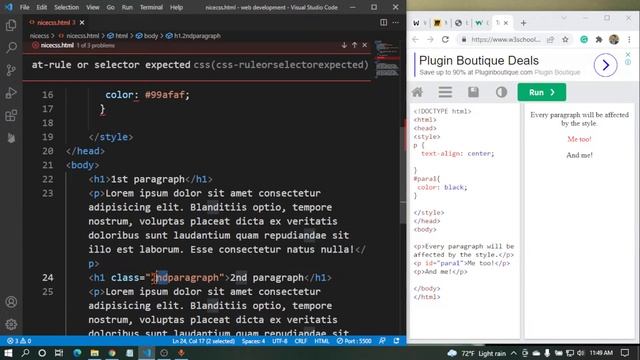Click the browser address bar URL

(x=506, y=40)
